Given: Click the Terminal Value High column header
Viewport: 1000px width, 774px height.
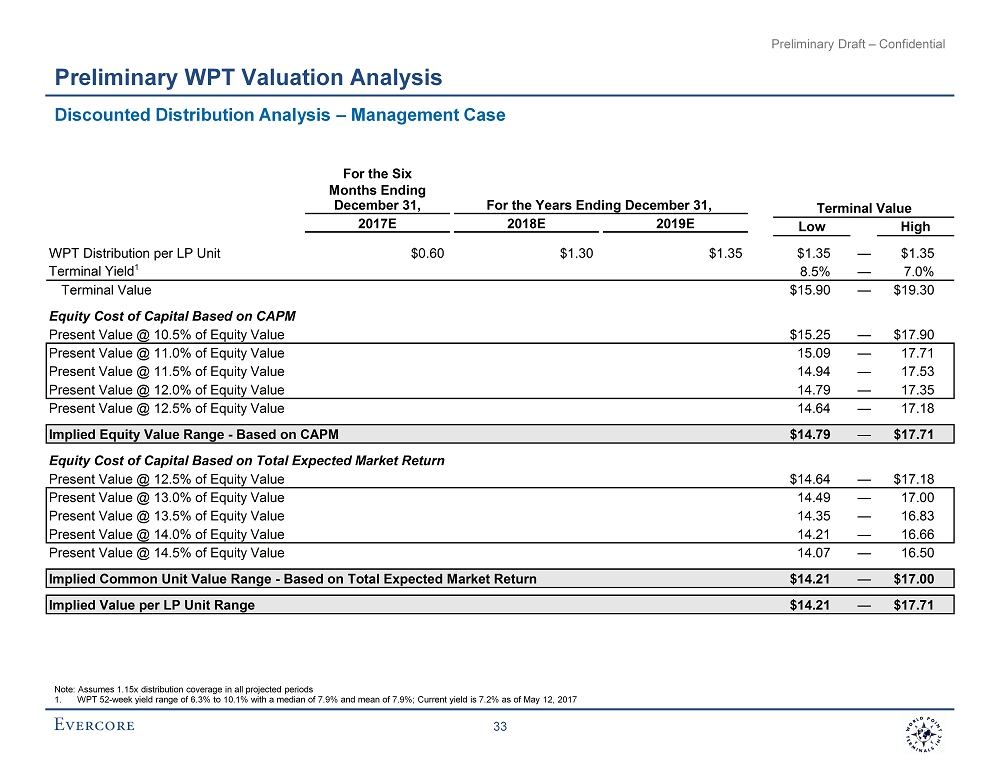Looking at the screenshot, I should 915,227.
